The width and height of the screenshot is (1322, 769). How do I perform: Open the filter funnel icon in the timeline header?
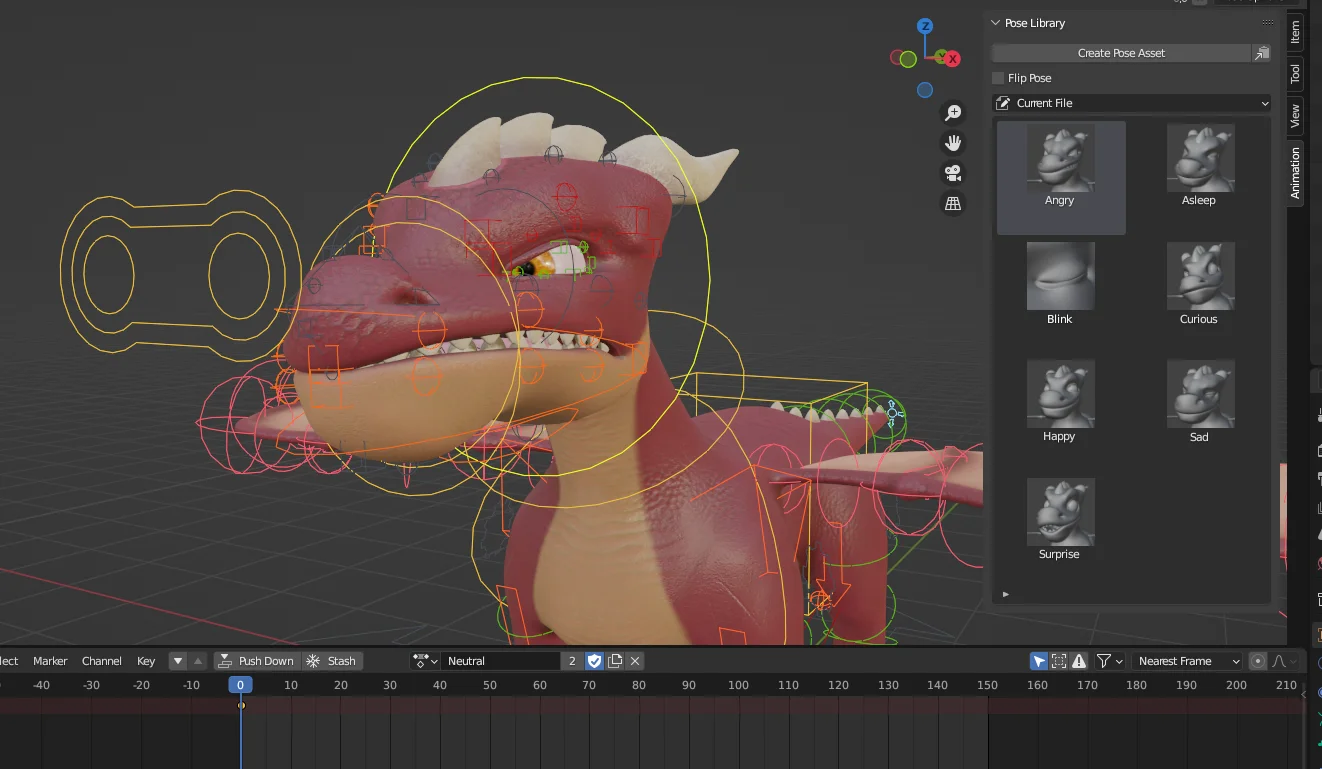pyautogui.click(x=1103, y=660)
